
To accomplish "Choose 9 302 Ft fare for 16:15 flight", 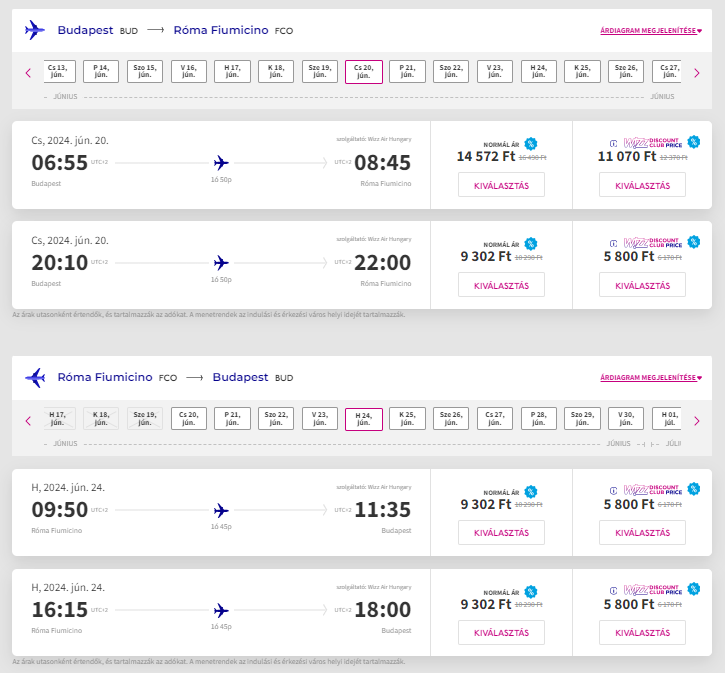I will pos(501,632).
